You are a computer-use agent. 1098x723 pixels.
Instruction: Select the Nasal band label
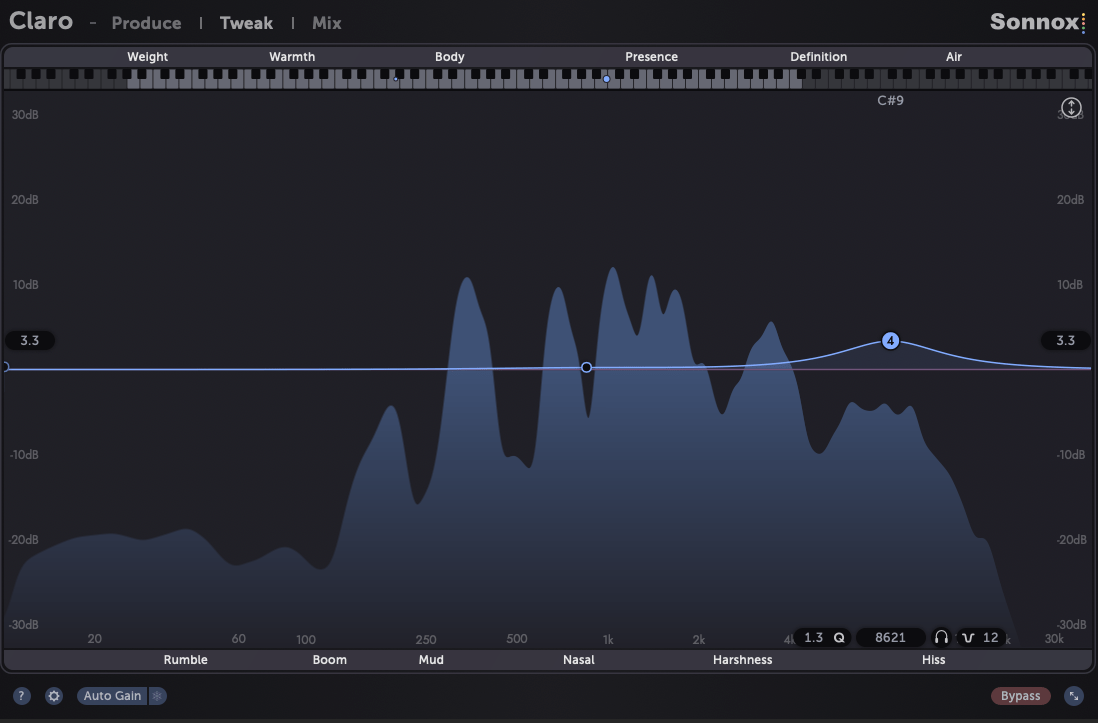[578, 660]
